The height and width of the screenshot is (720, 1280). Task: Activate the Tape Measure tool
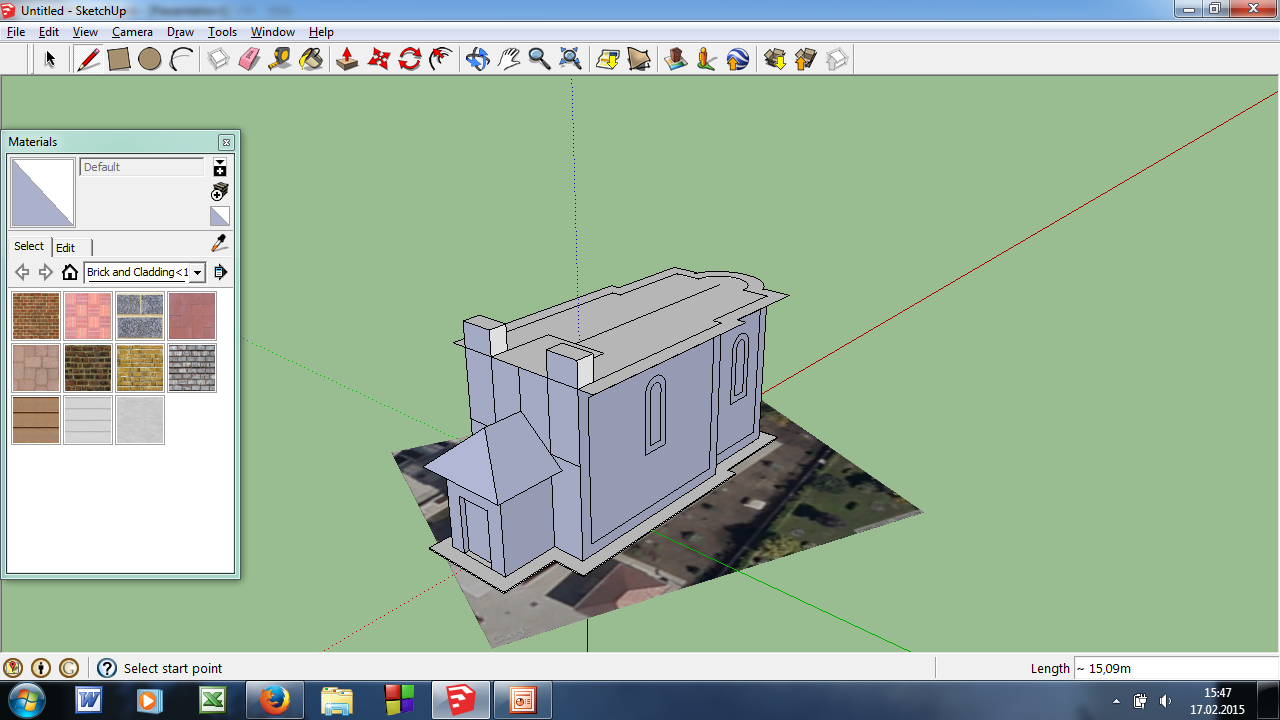point(280,60)
